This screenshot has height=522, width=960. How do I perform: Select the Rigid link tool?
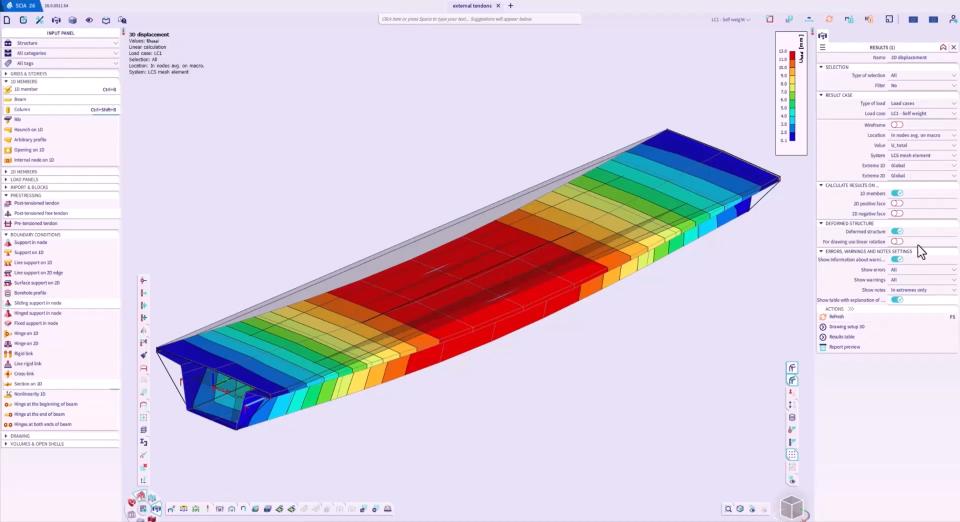(x=26, y=353)
